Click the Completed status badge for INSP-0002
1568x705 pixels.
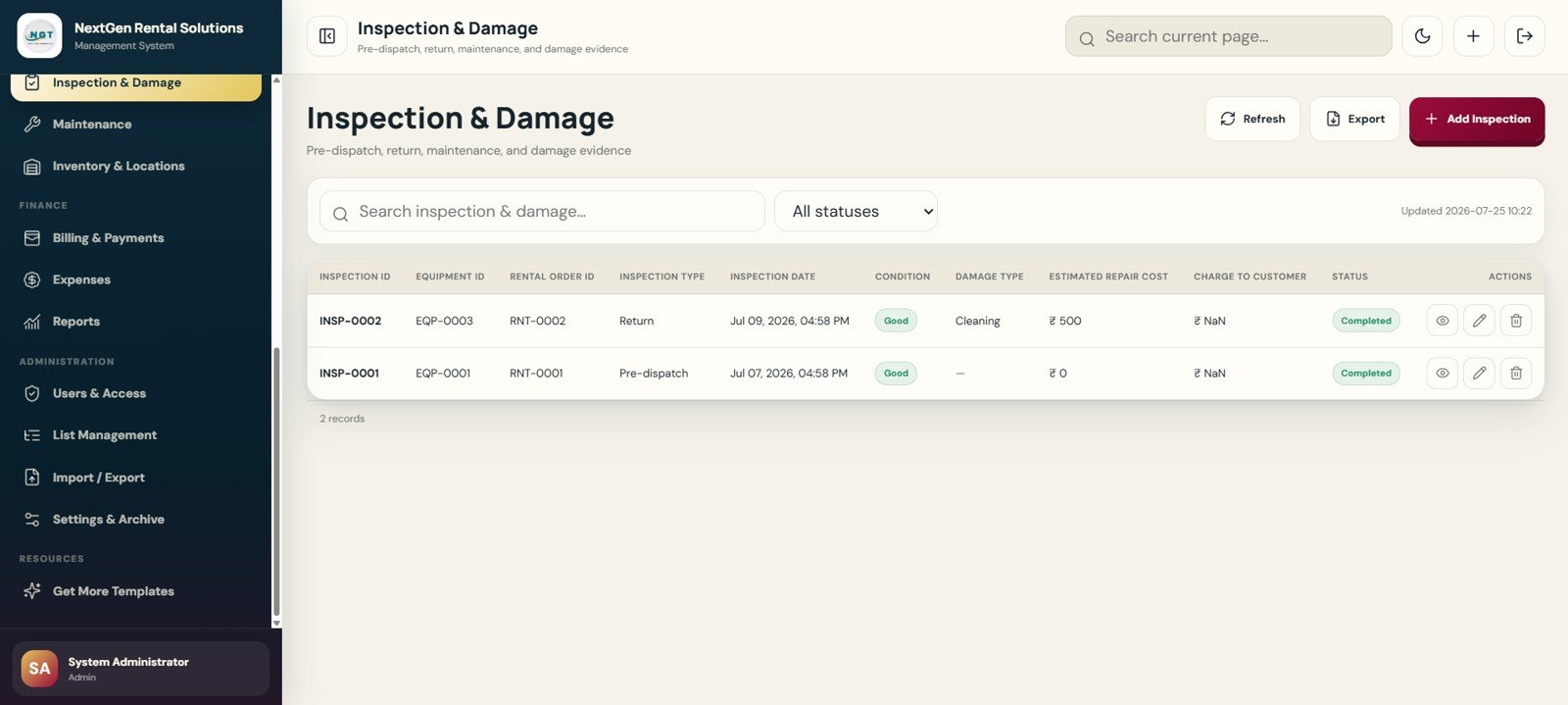[1366, 321]
